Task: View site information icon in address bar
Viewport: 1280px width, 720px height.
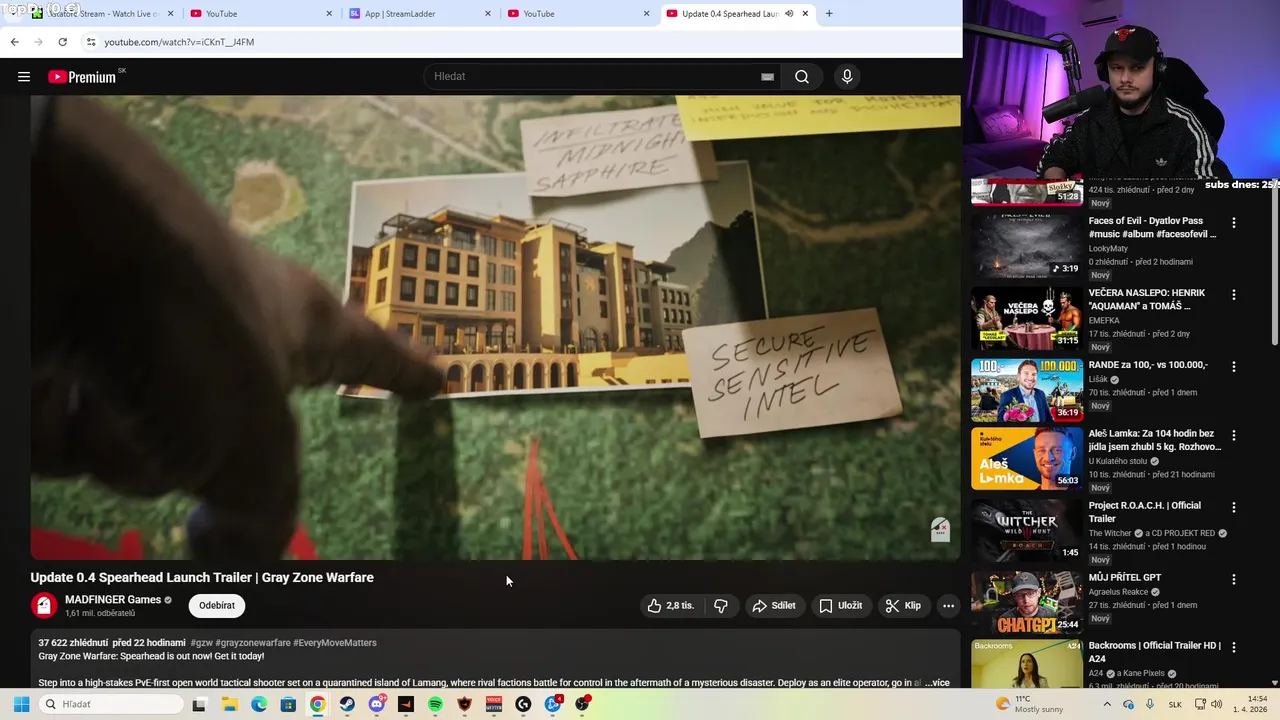Action: (x=91, y=42)
